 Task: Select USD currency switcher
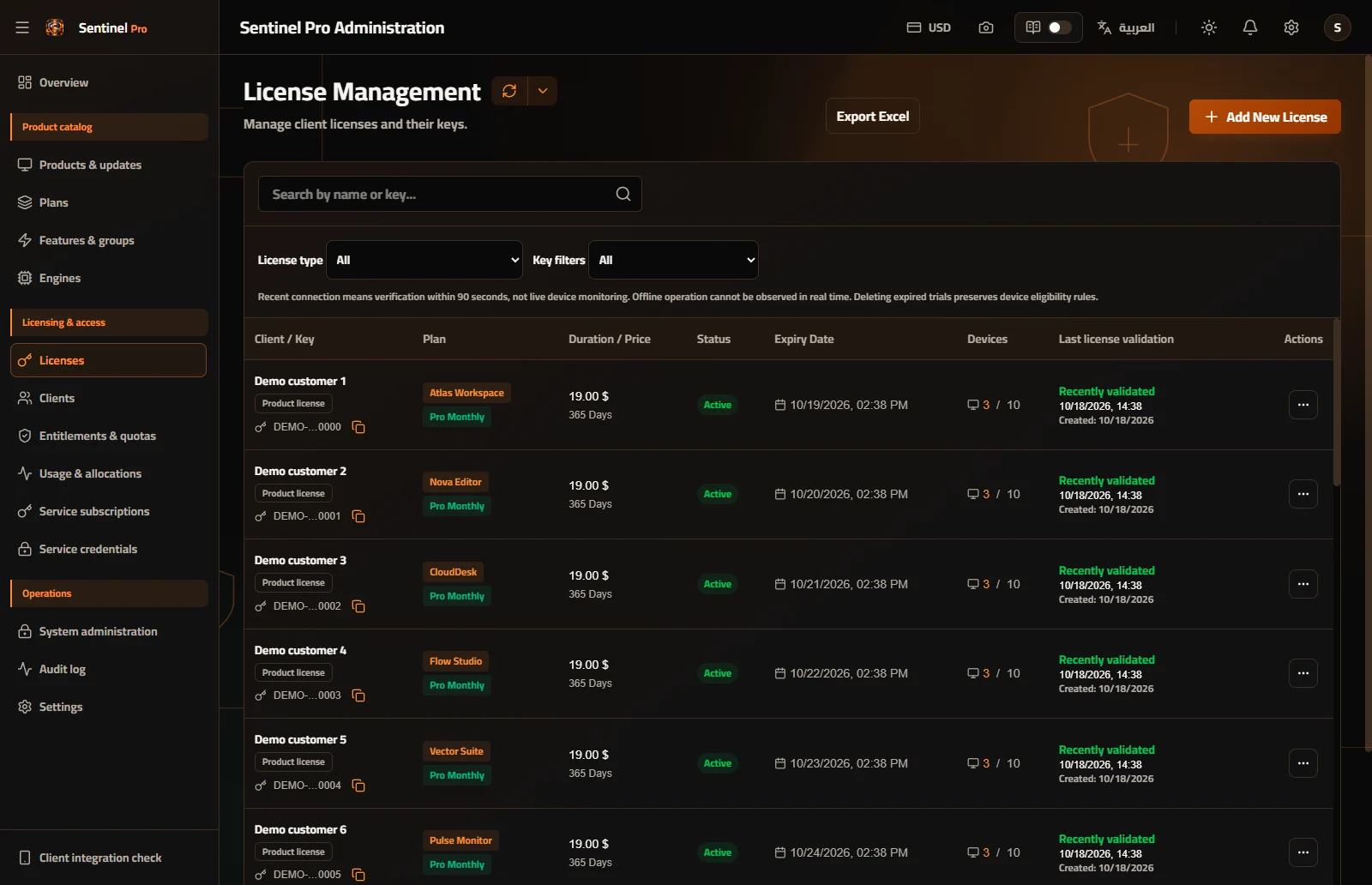[929, 27]
